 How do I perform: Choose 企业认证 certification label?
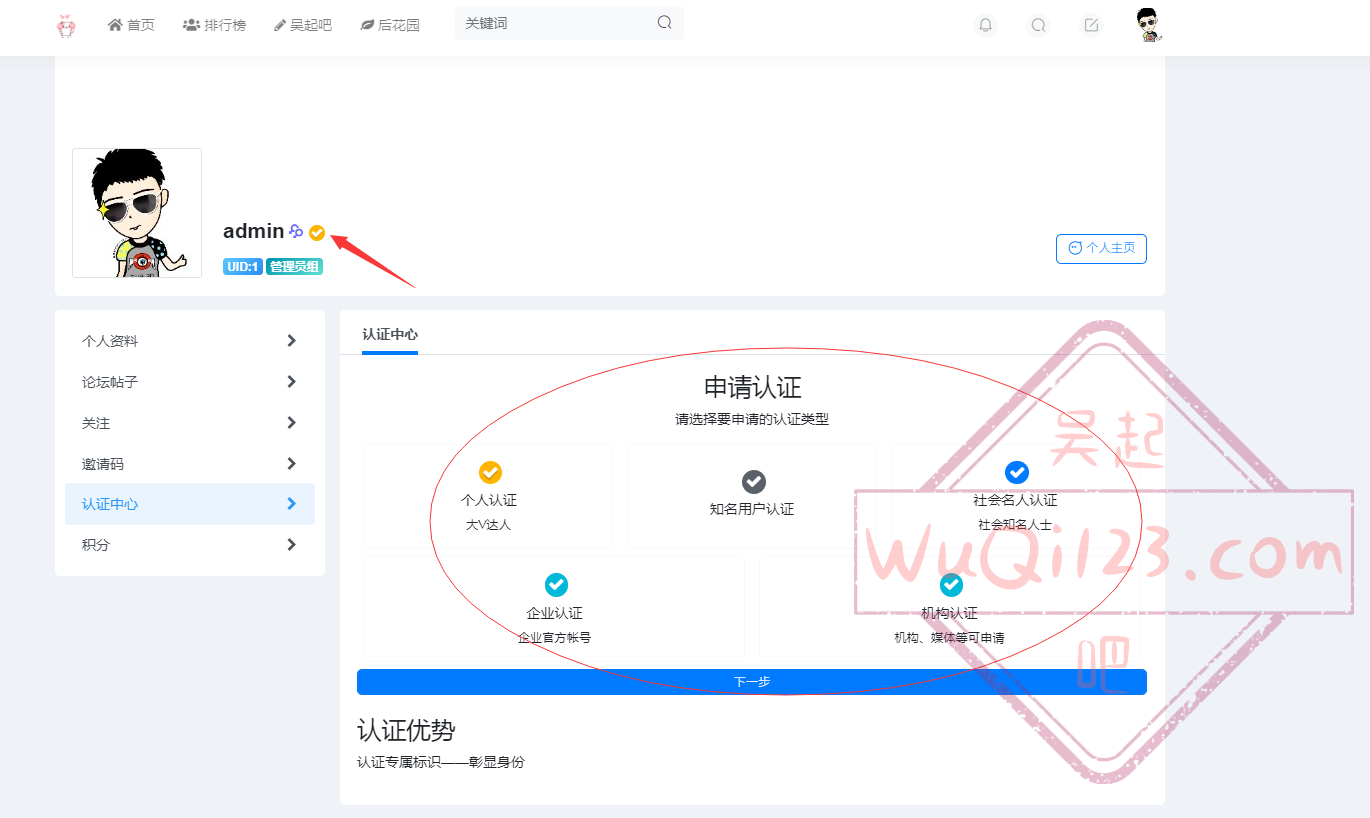tap(555, 613)
